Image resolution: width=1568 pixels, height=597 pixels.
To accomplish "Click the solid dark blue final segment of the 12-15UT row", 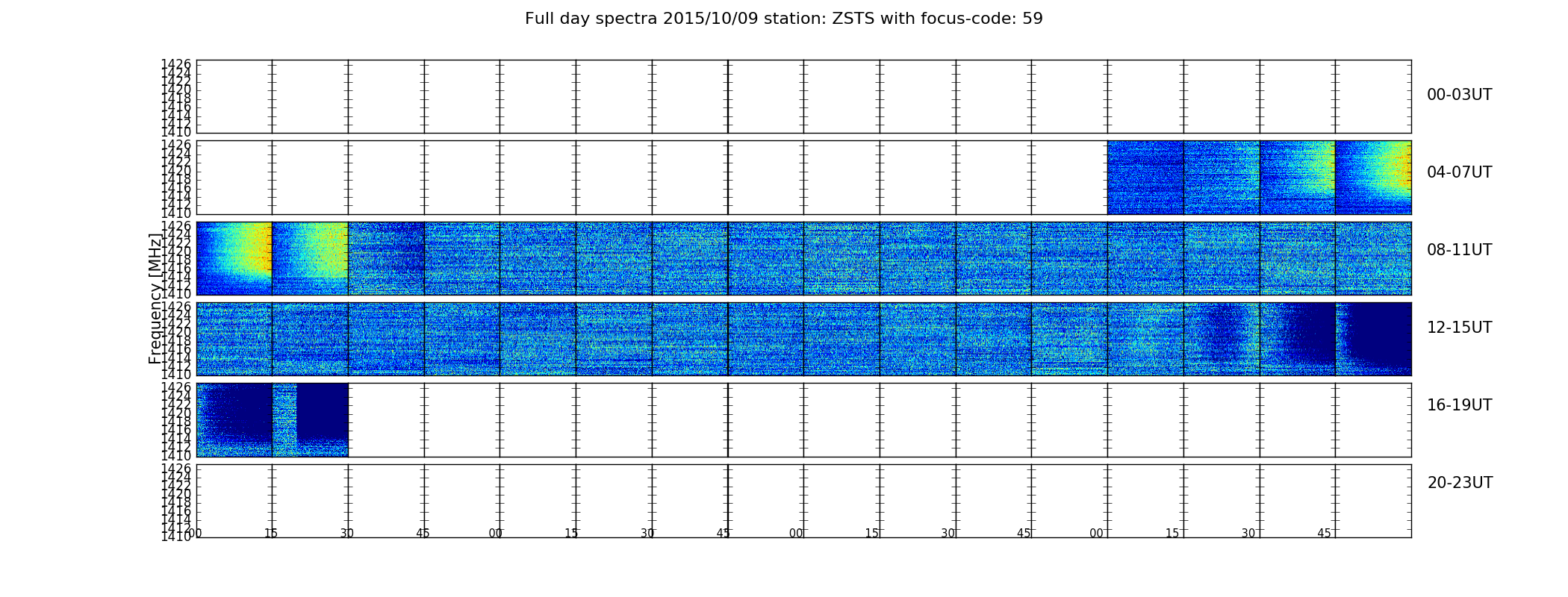I will click(1373, 339).
